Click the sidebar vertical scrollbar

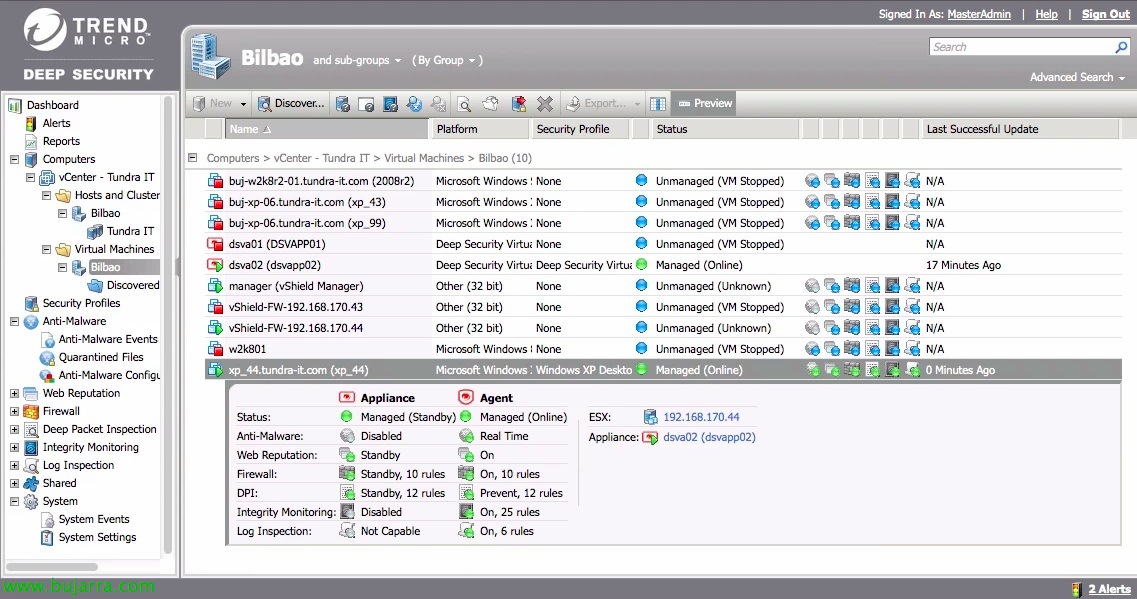pos(168,324)
